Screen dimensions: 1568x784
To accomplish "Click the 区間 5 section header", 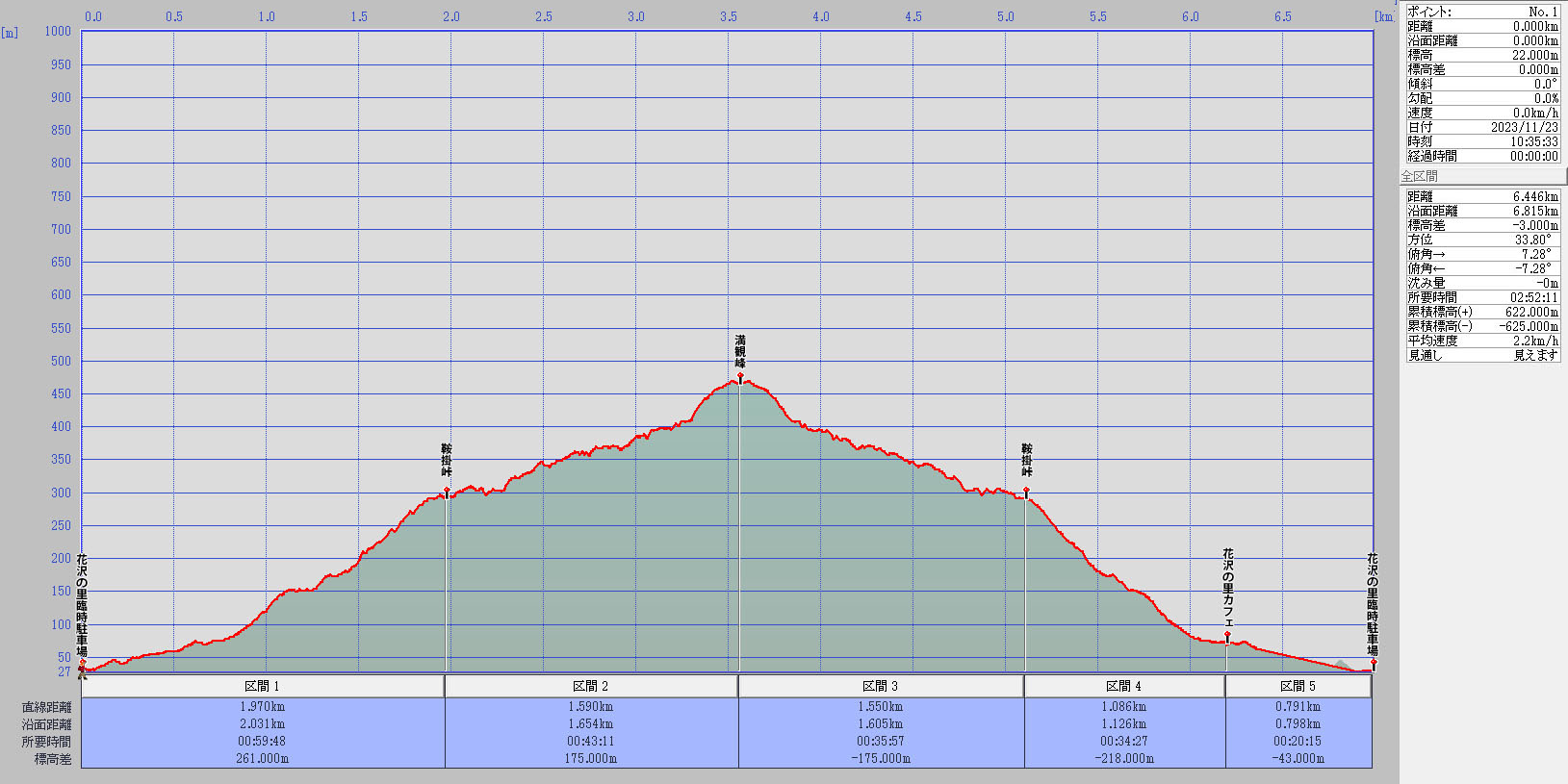I will (x=1298, y=686).
